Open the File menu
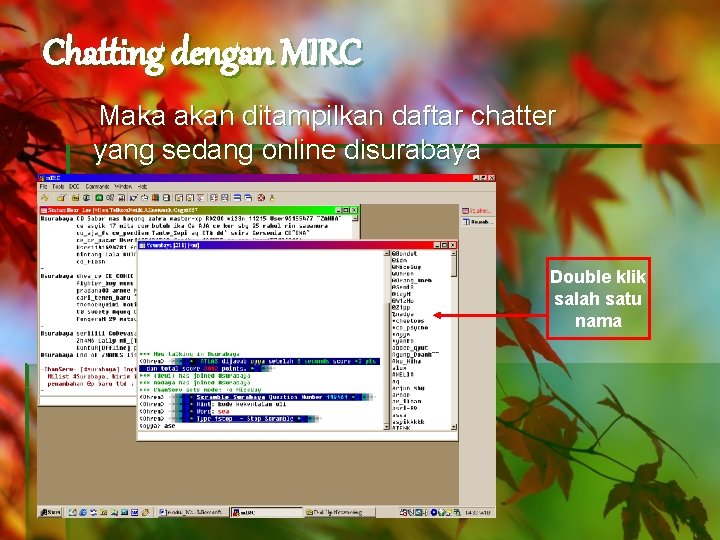Viewport: 720px width, 540px height. click(x=44, y=186)
